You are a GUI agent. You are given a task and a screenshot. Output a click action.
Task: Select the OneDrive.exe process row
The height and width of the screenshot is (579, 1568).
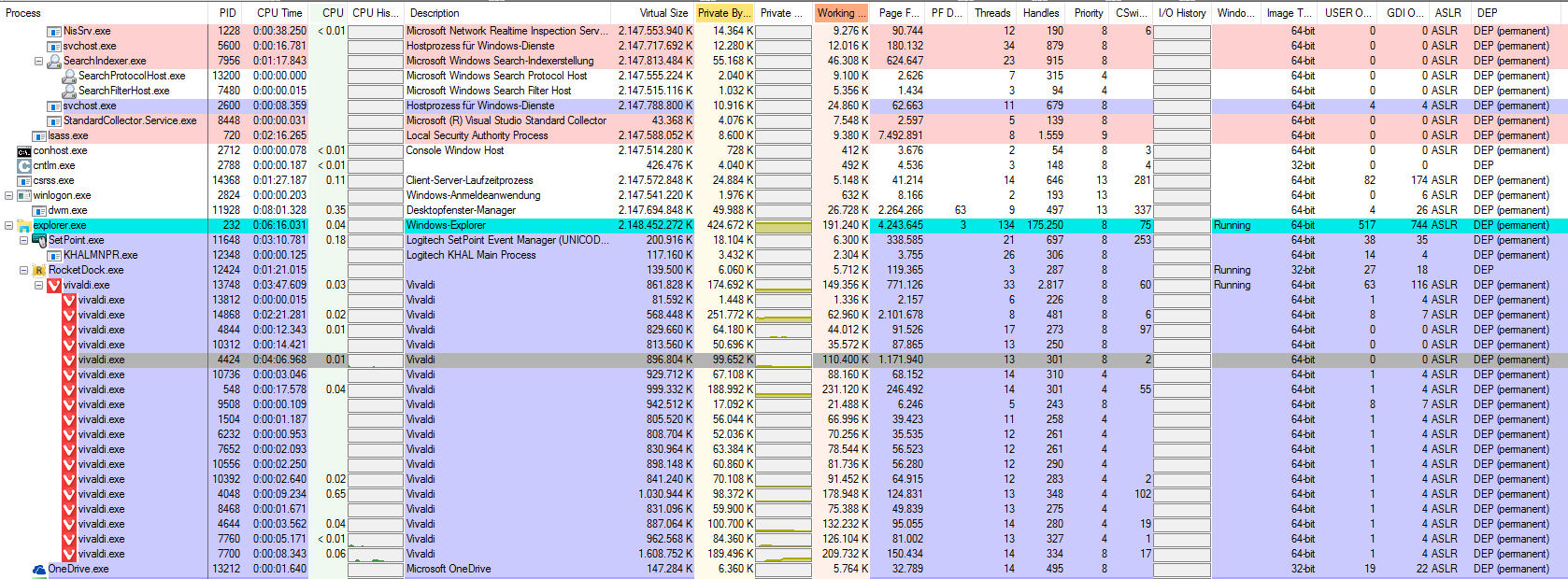784,569
